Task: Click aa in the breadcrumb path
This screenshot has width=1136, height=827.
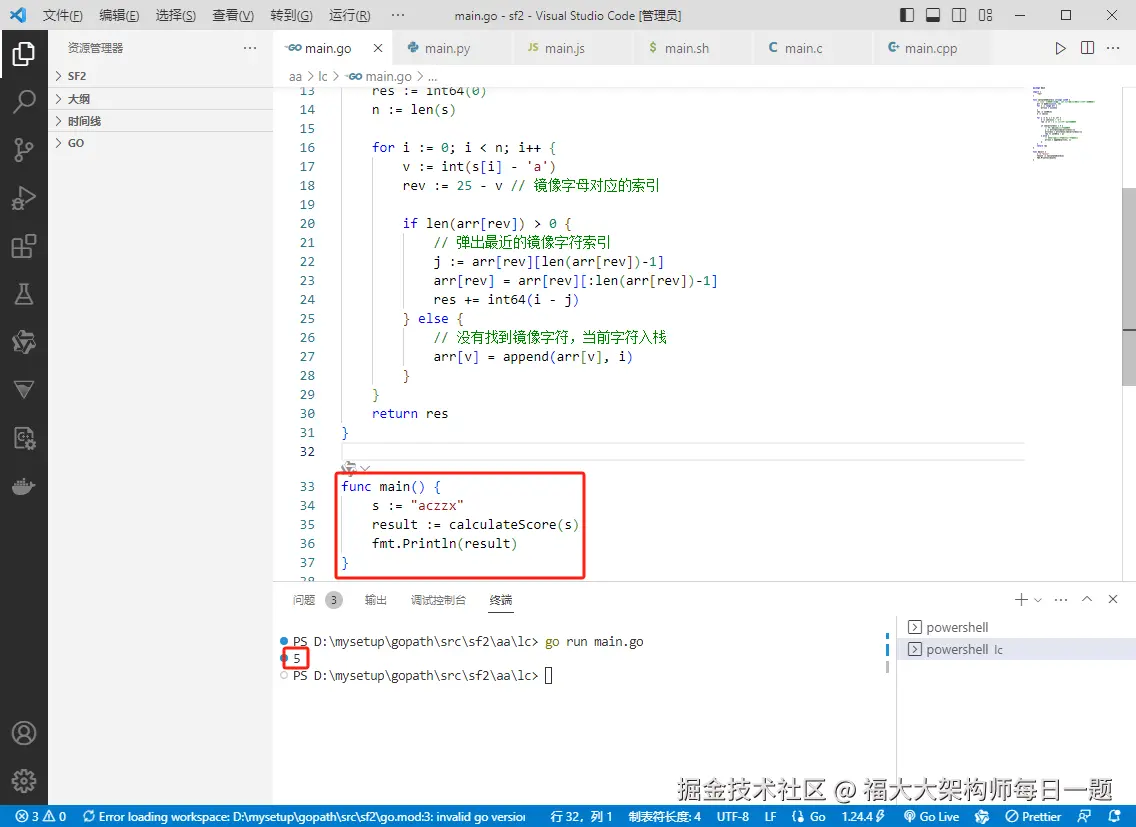Action: (x=295, y=76)
